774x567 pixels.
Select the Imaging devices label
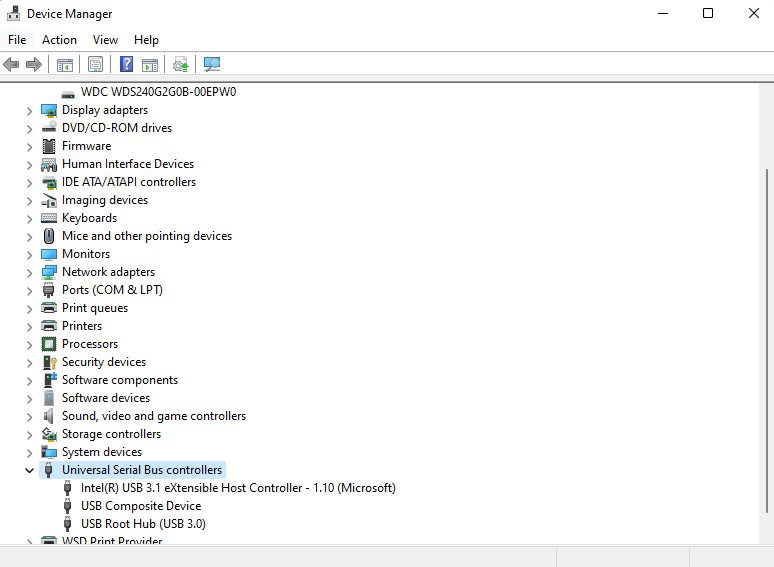point(105,200)
